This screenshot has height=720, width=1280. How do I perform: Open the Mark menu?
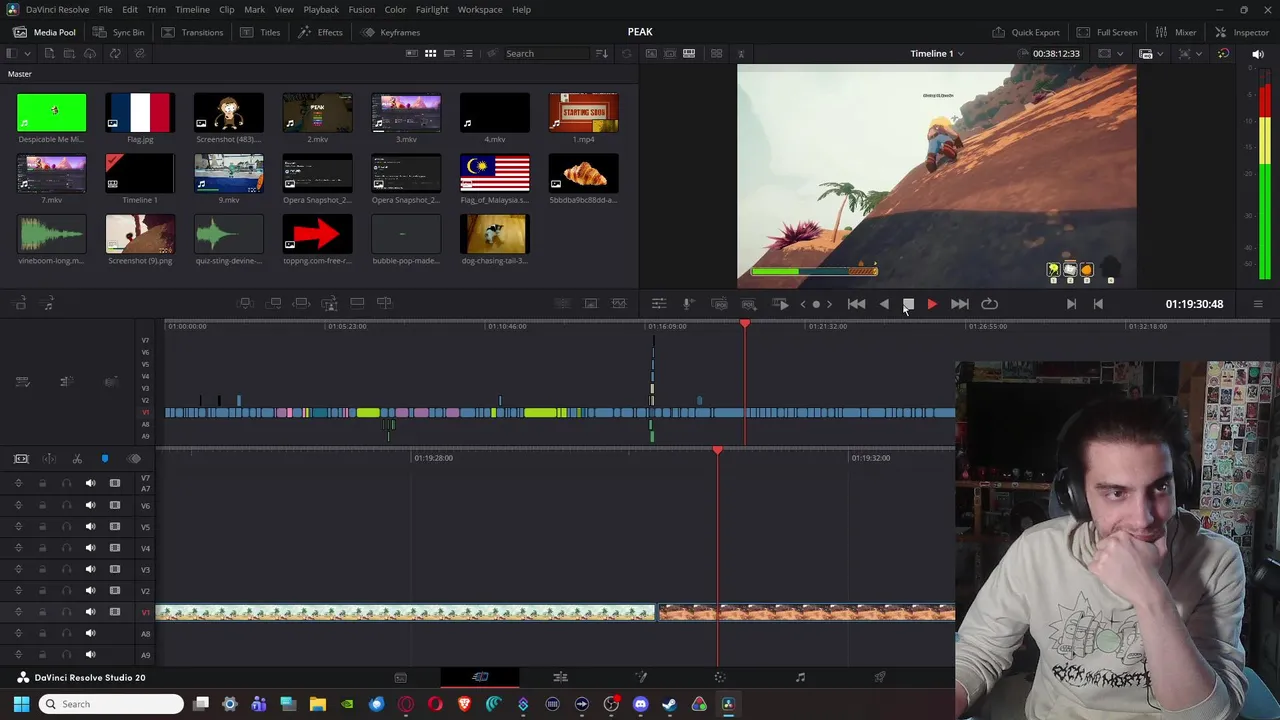point(254,9)
